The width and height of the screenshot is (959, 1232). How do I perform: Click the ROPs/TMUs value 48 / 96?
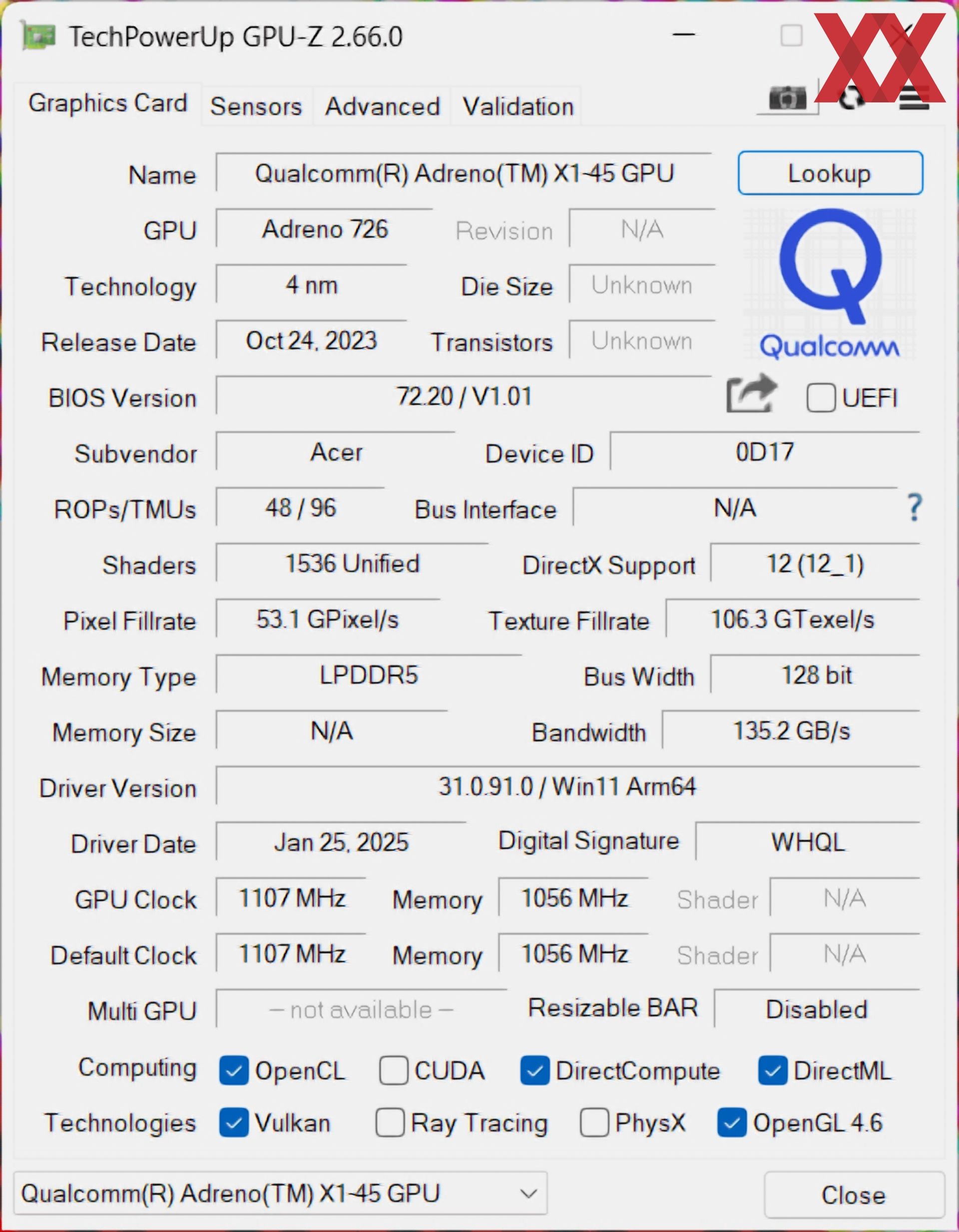click(300, 507)
